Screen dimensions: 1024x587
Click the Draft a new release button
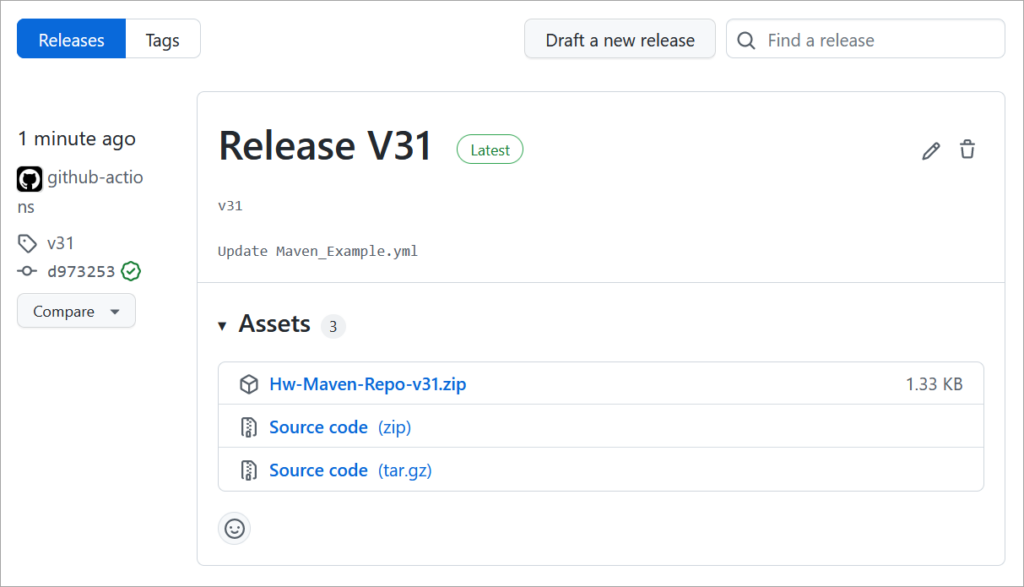point(619,39)
